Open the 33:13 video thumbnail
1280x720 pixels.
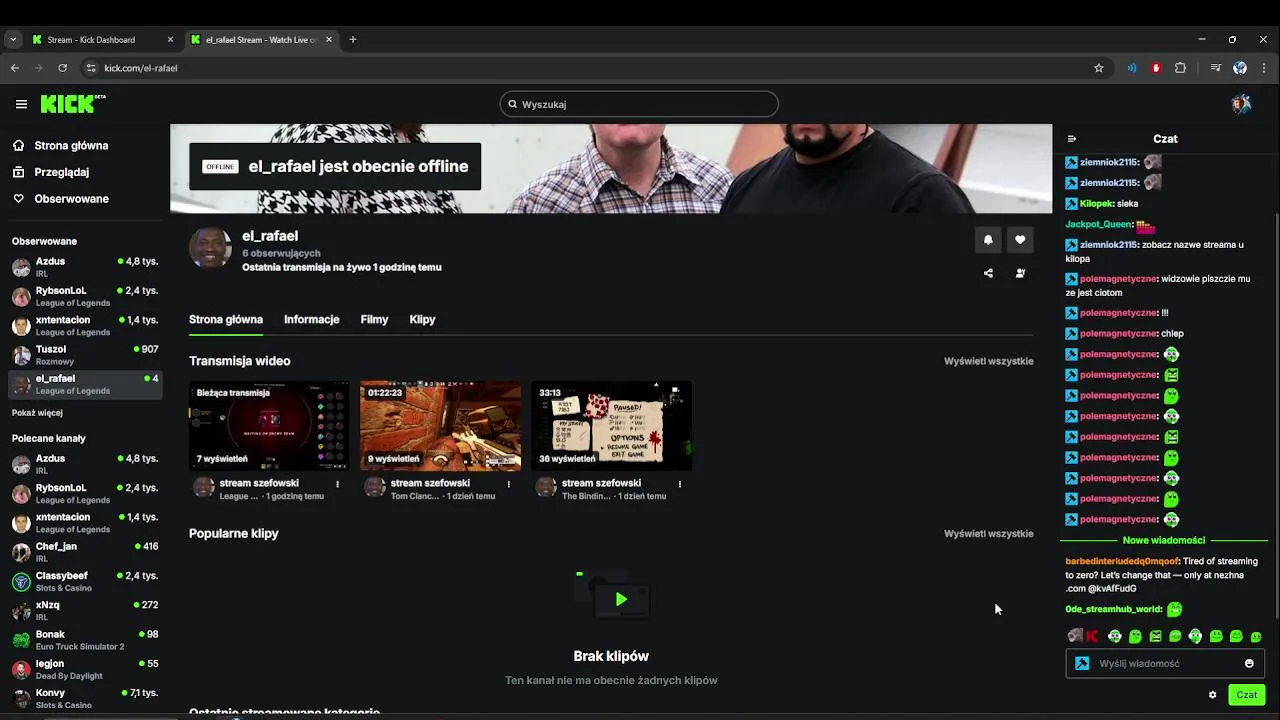pos(611,426)
